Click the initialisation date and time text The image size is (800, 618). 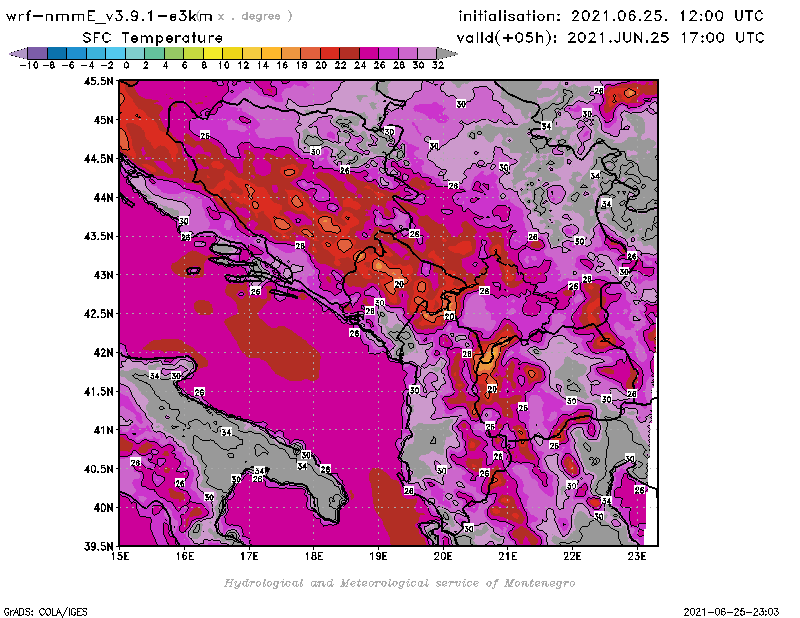[x=611, y=16]
